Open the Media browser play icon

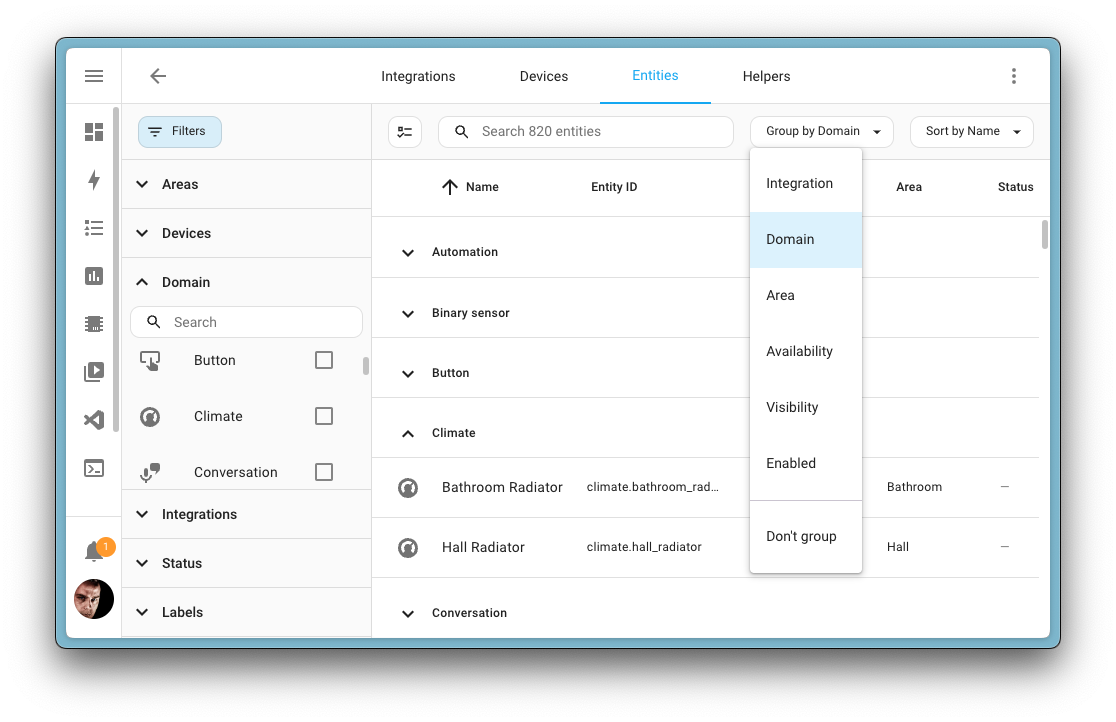pos(93,371)
